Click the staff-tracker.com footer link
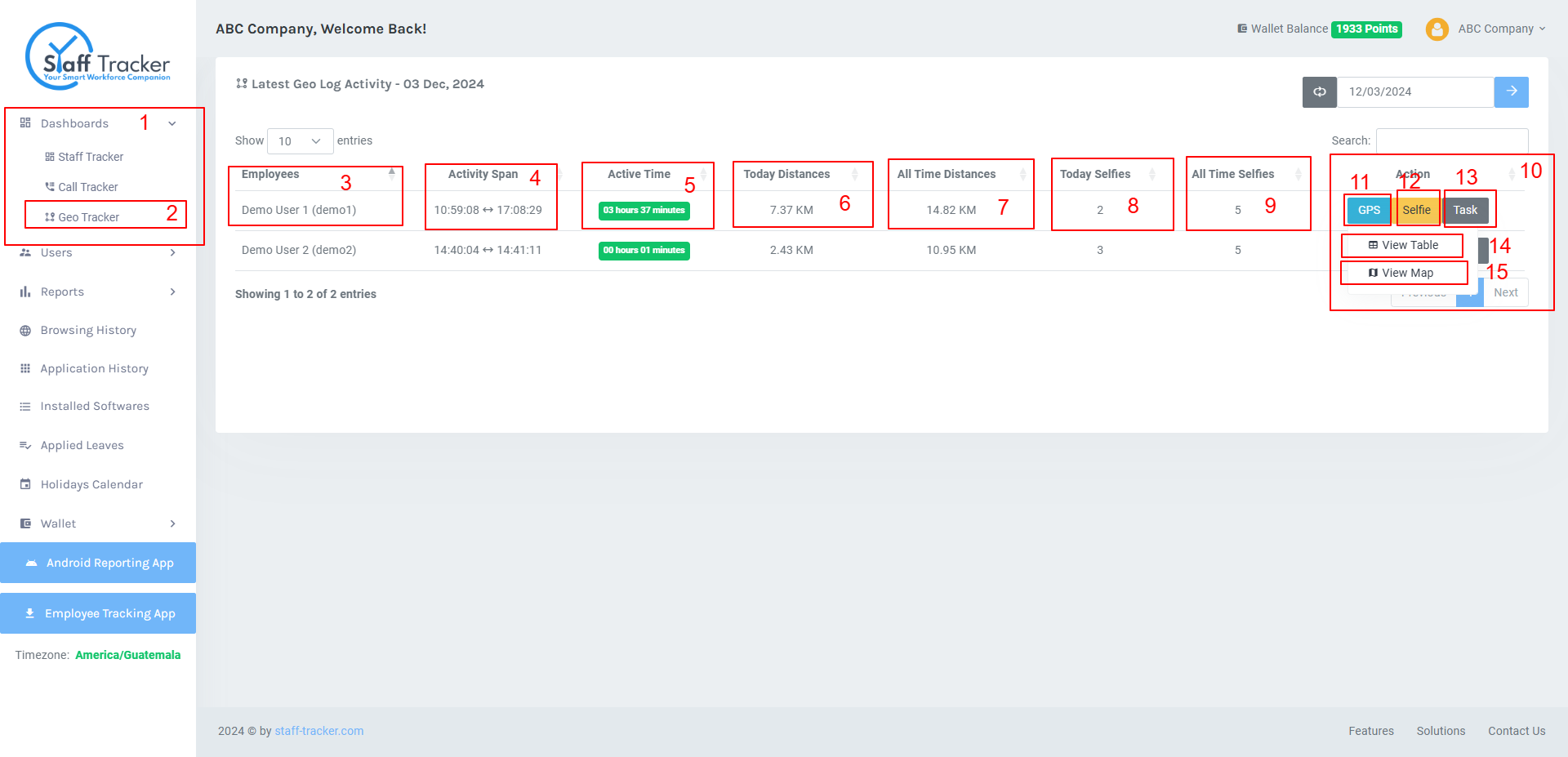The height and width of the screenshot is (757, 1568). (x=319, y=731)
